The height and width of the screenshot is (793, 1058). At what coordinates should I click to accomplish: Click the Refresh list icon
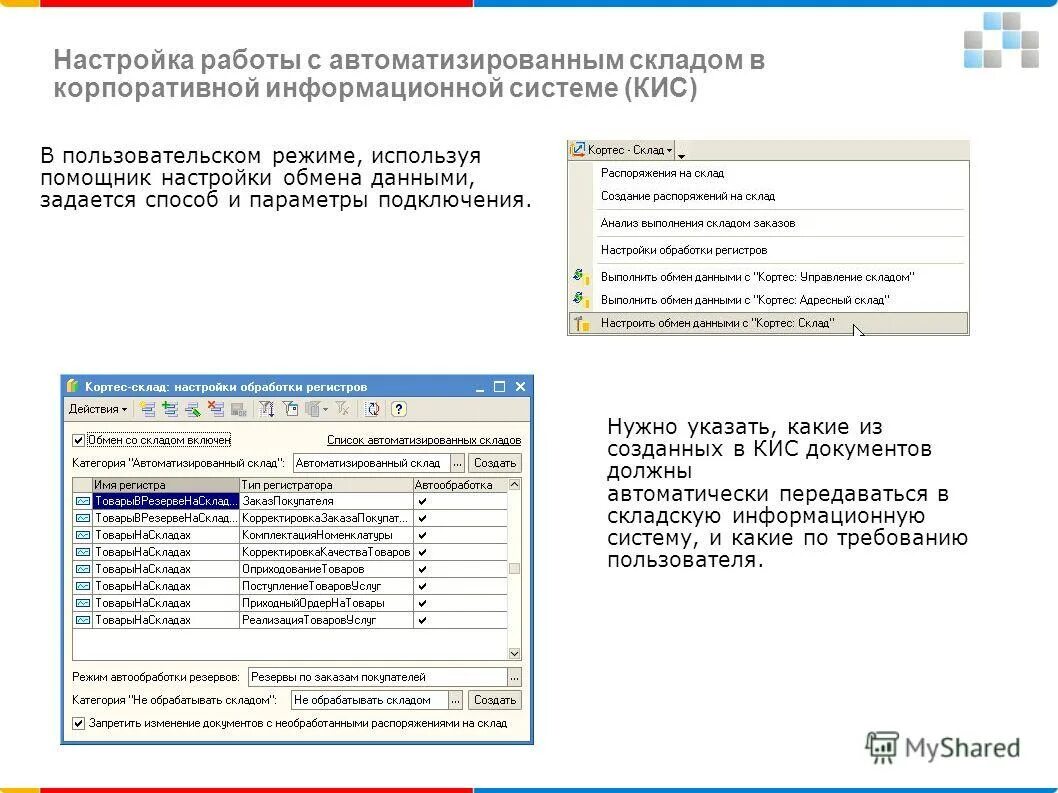tap(373, 409)
